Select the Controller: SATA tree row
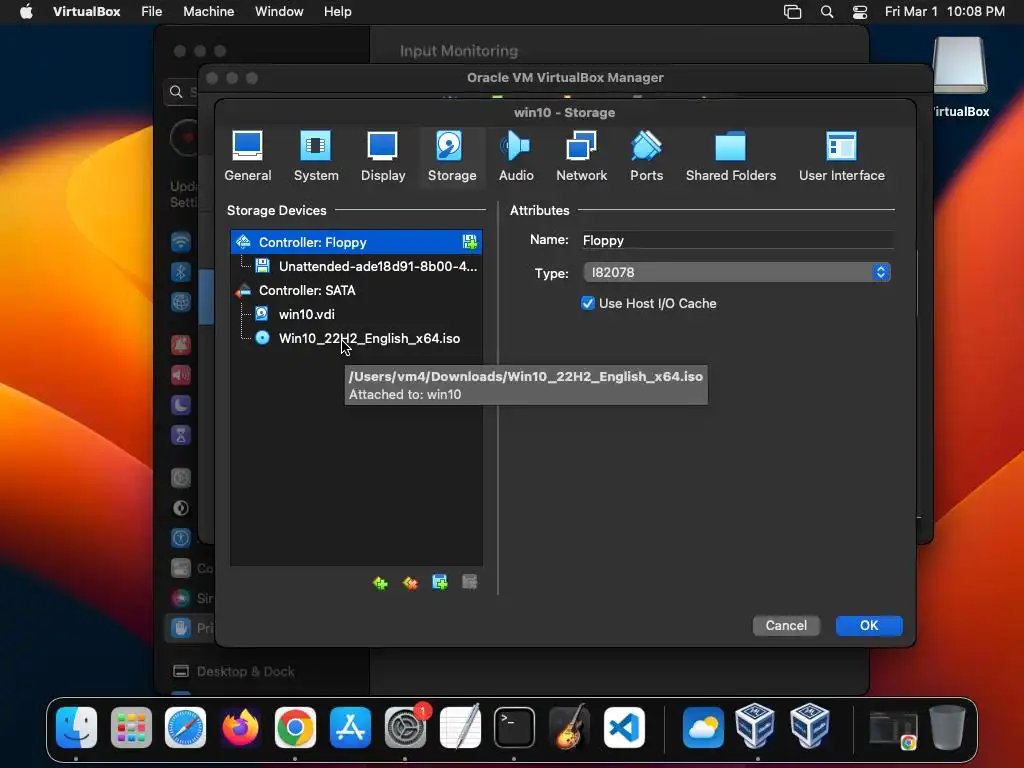The width and height of the screenshot is (1024, 768). click(356, 291)
